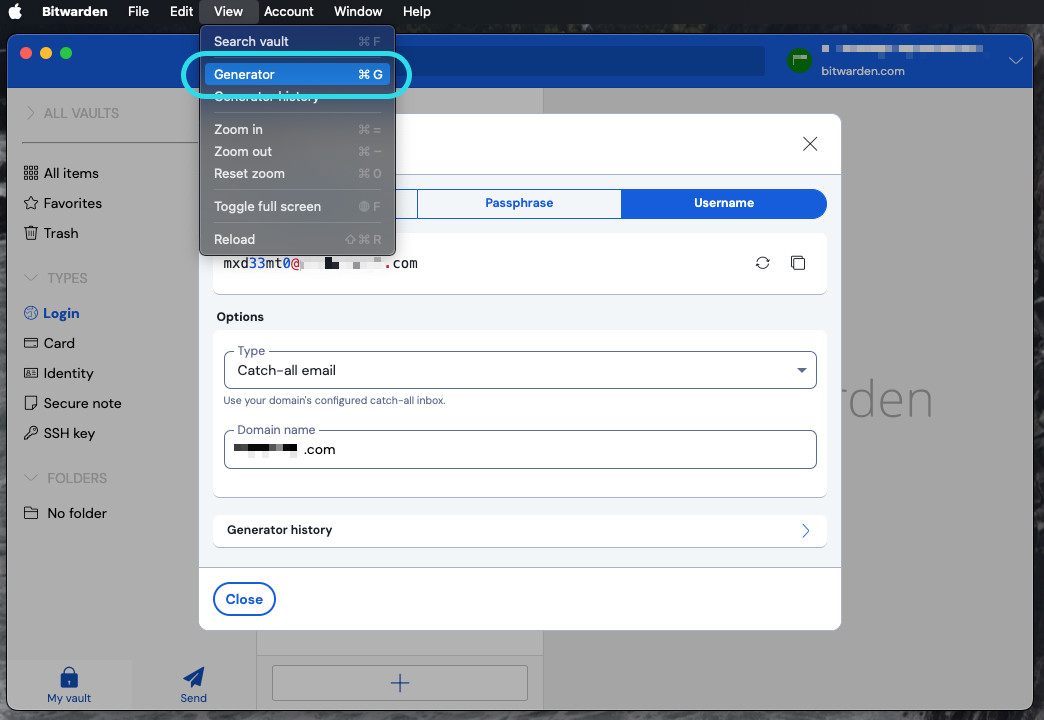Expand Generator history row
Image resolution: width=1044 pixels, height=720 pixels.
tap(519, 530)
